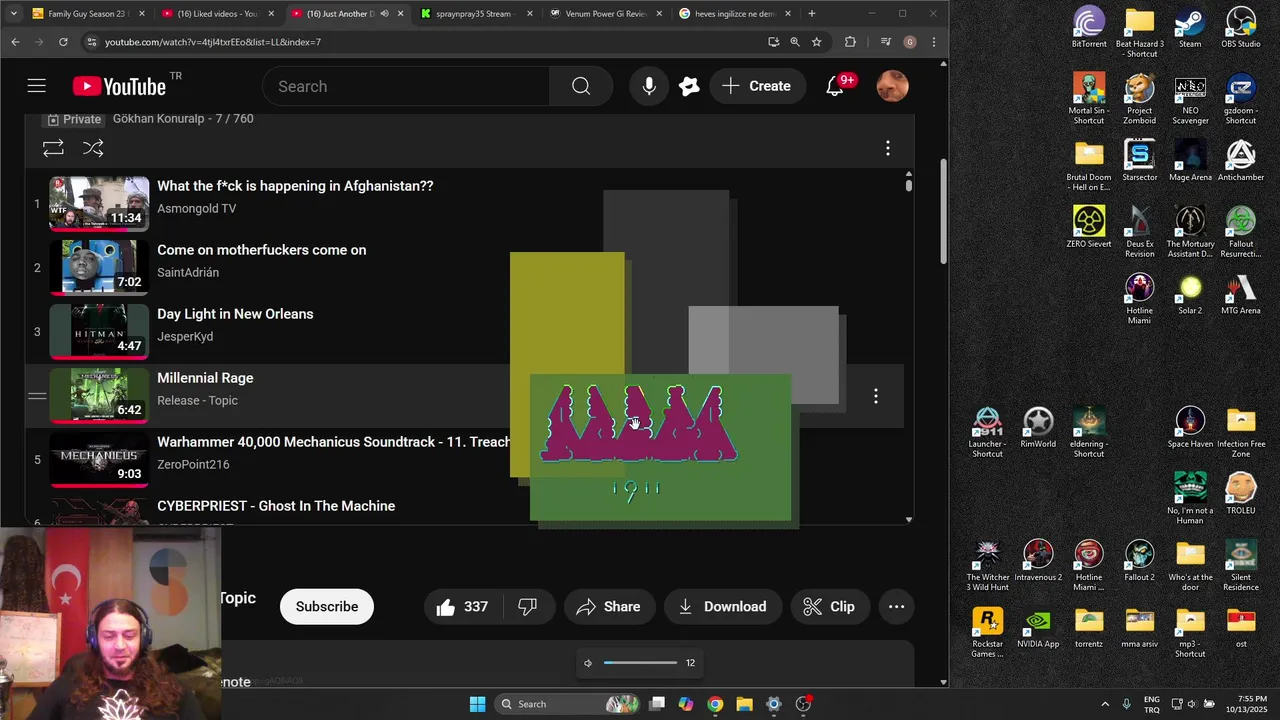Reload the page

pyautogui.click(x=63, y=42)
